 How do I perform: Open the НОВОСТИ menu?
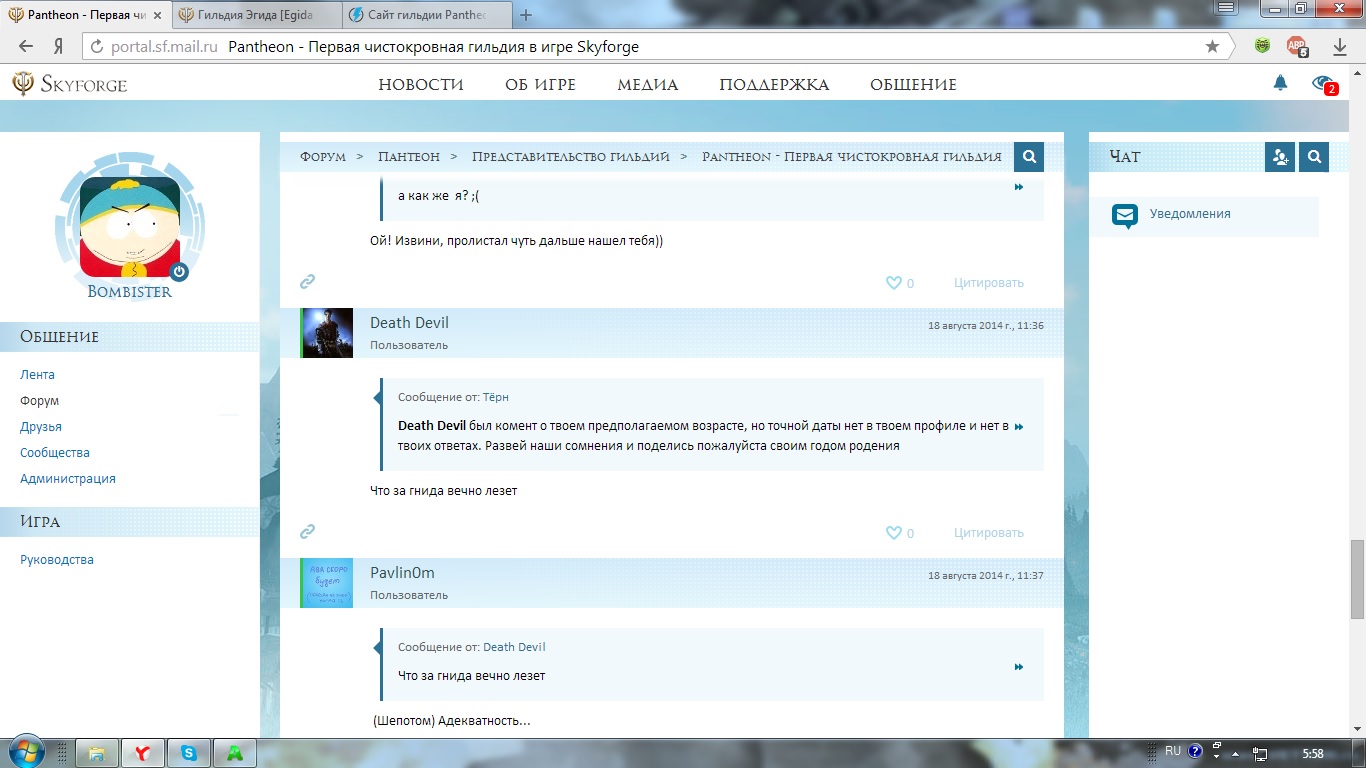pyautogui.click(x=421, y=85)
